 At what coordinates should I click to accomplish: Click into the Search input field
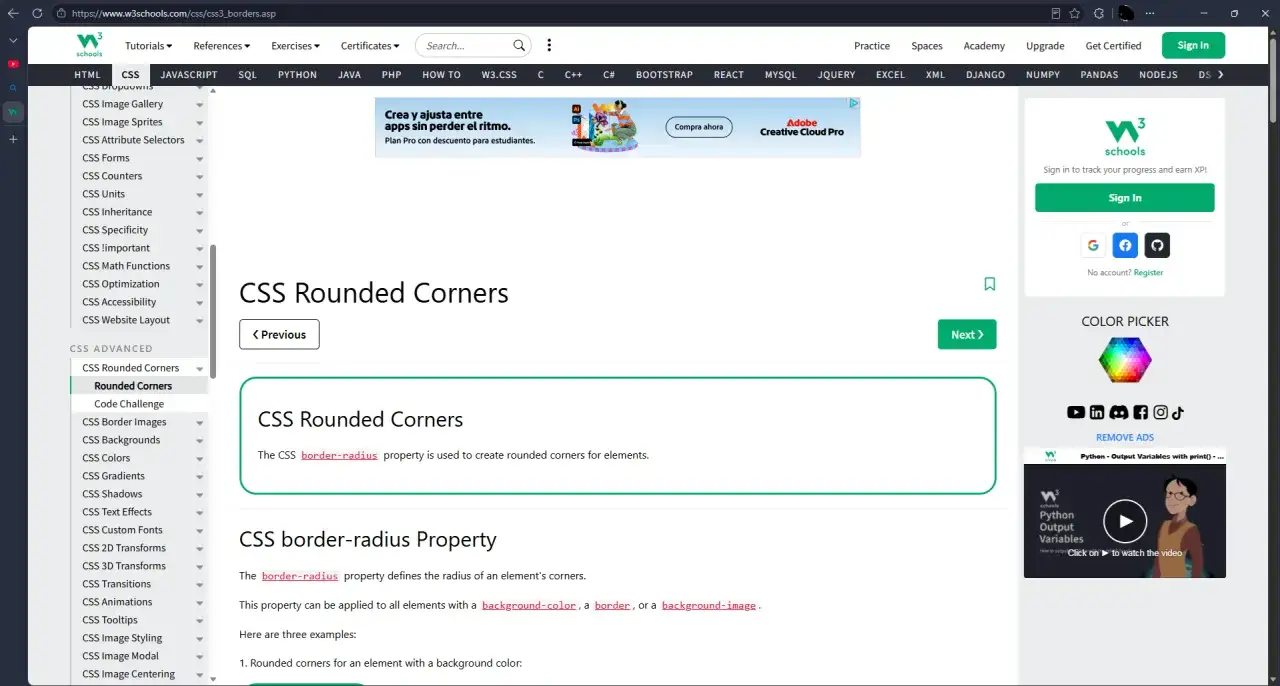tap(466, 45)
